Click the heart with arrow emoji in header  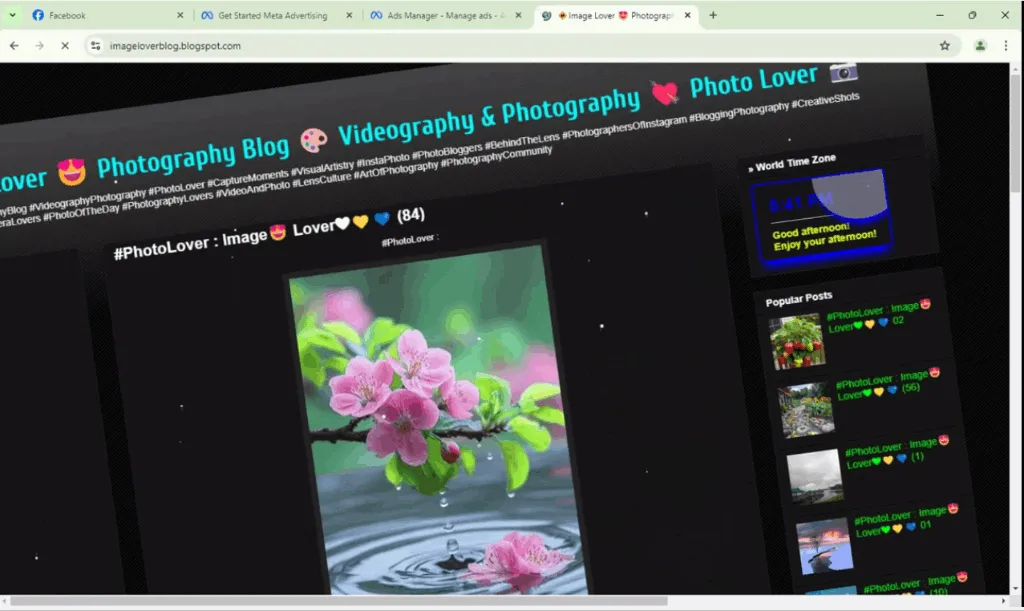[x=665, y=93]
